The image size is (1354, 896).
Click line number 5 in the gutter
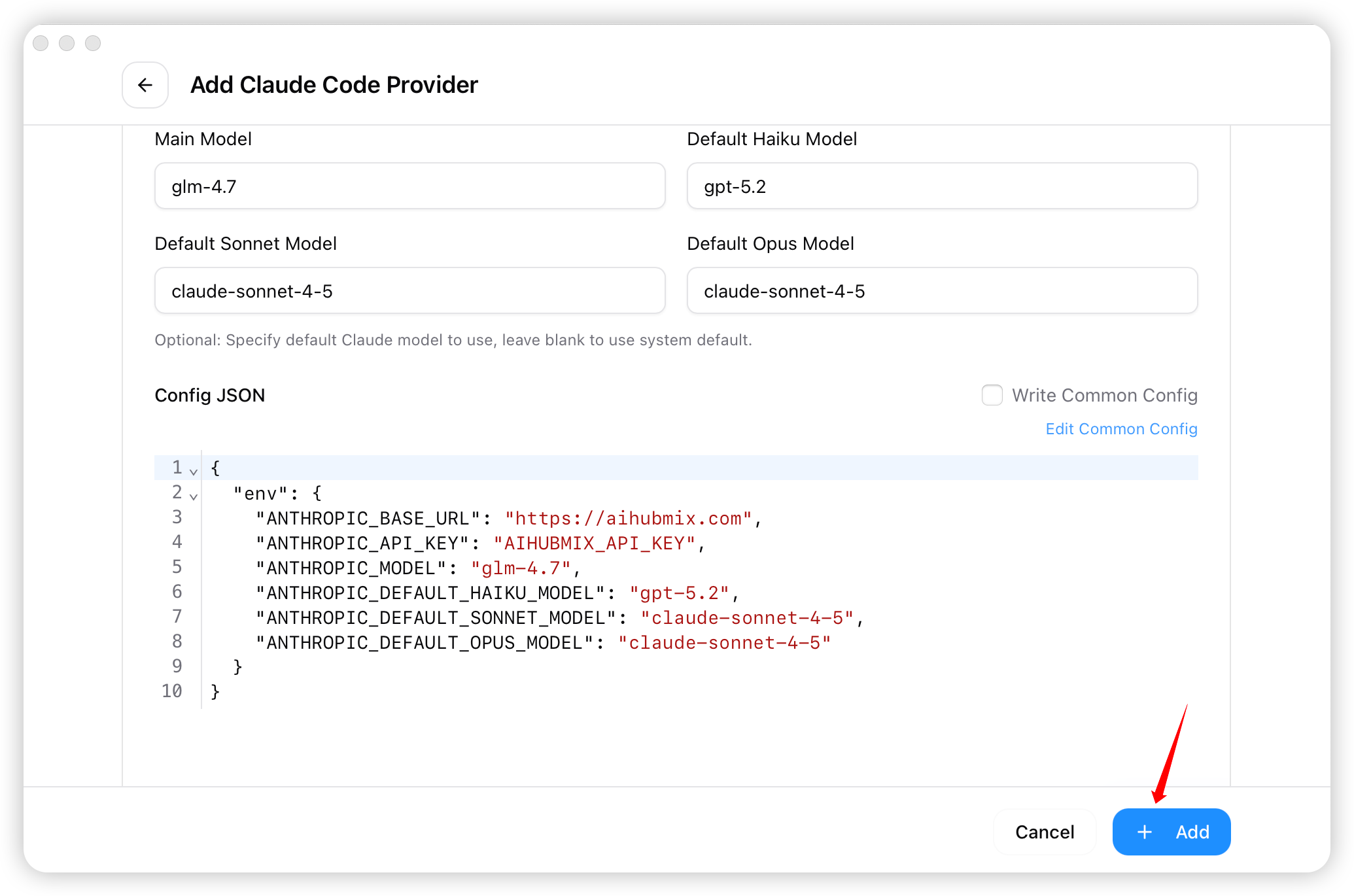pyautogui.click(x=177, y=567)
